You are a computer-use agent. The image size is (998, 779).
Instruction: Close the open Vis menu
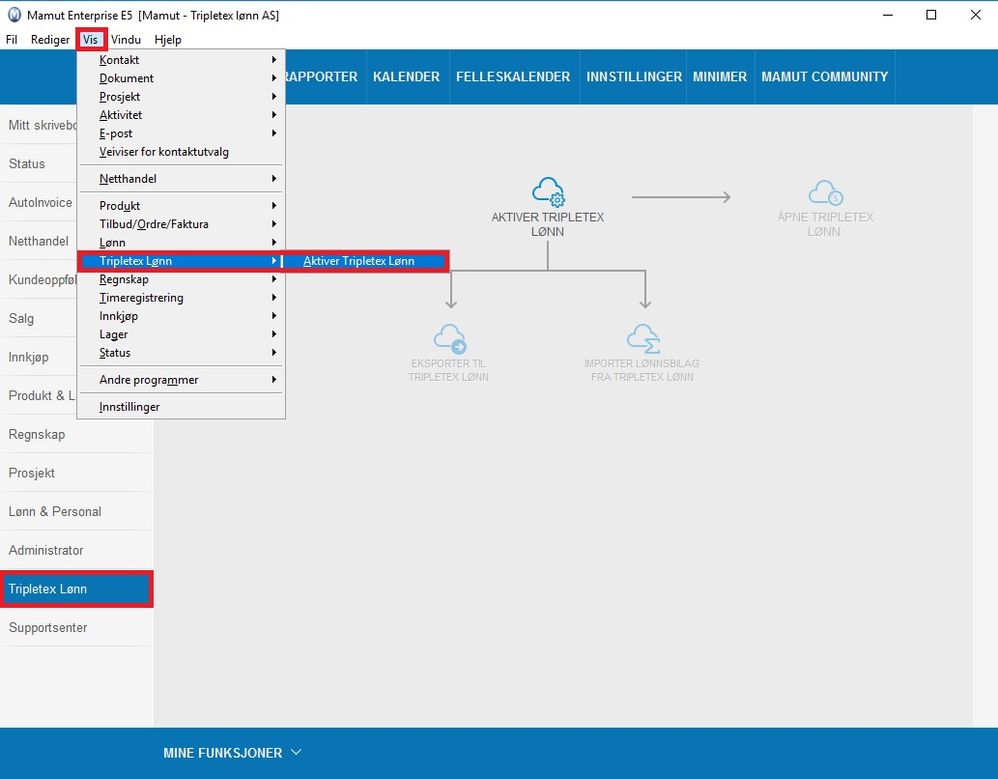point(90,39)
